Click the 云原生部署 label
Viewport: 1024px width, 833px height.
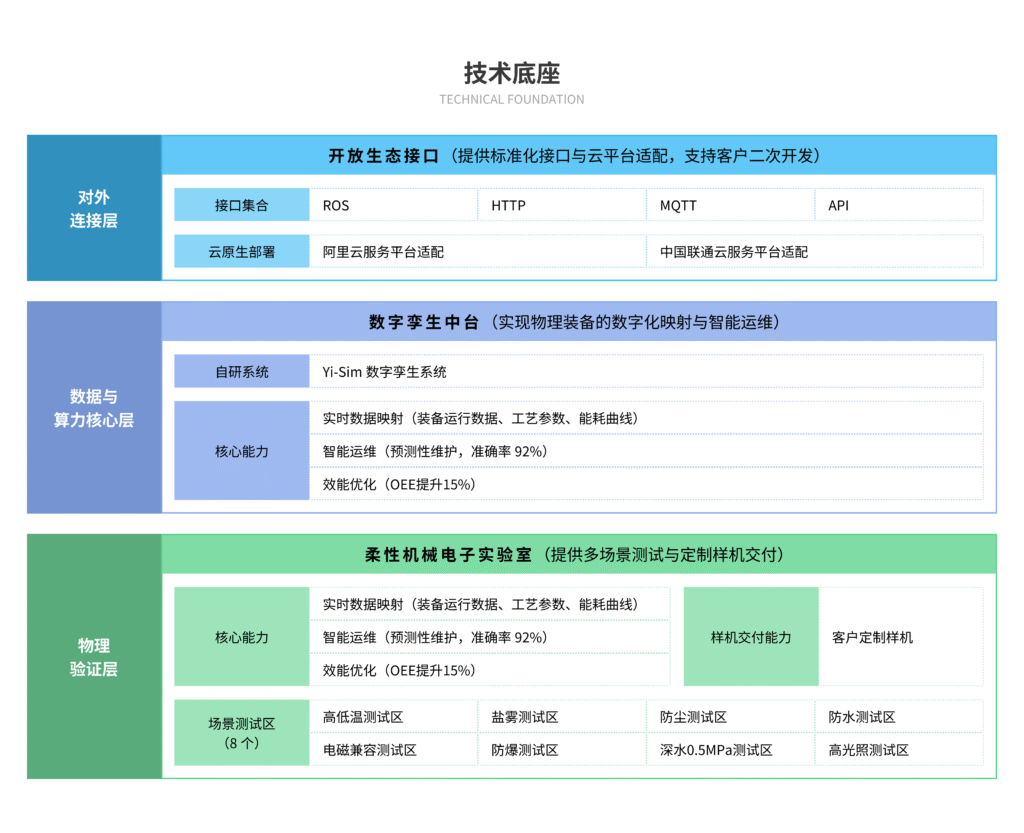click(x=242, y=252)
